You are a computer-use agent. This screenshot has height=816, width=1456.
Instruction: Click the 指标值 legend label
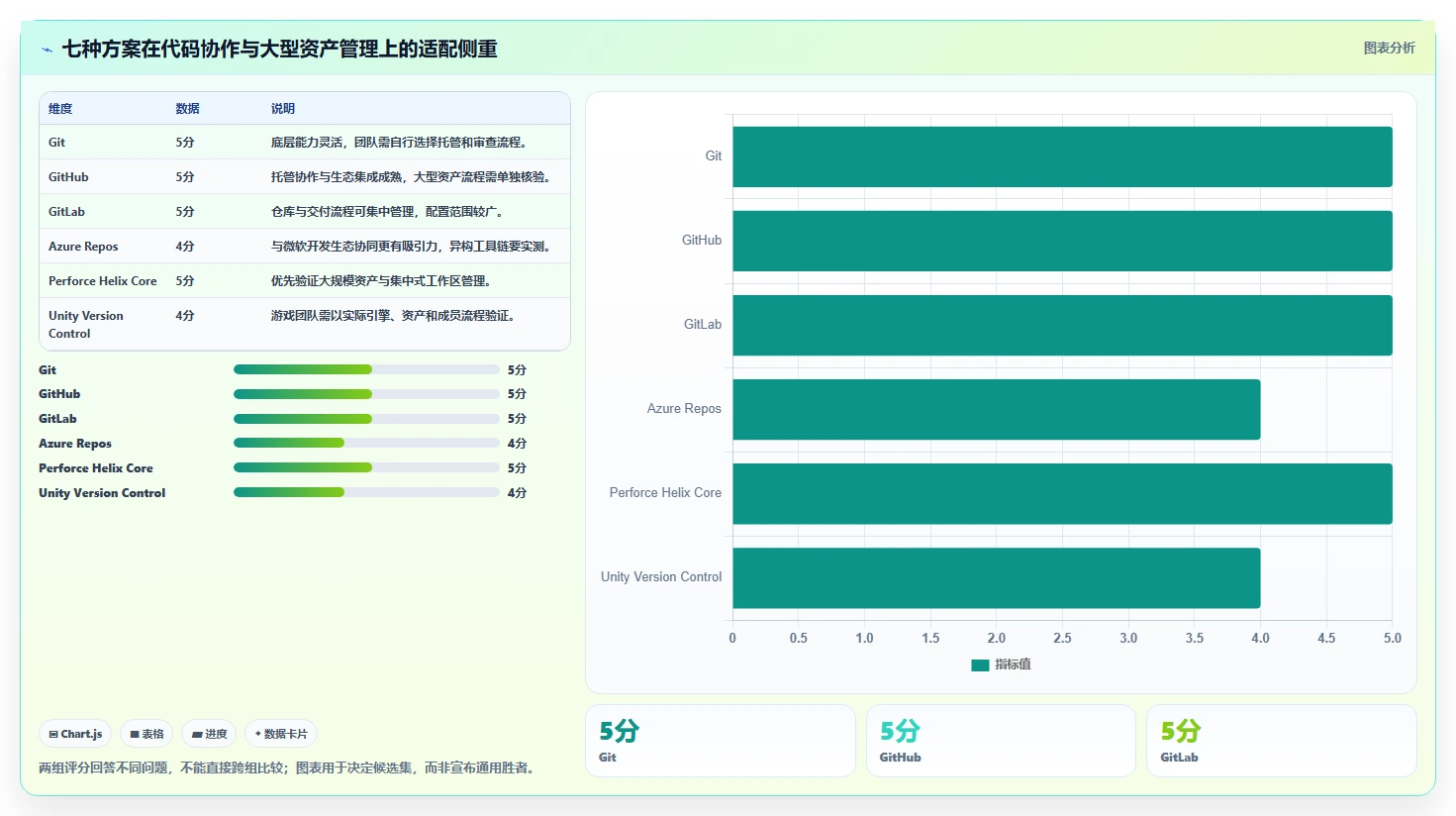click(1013, 664)
